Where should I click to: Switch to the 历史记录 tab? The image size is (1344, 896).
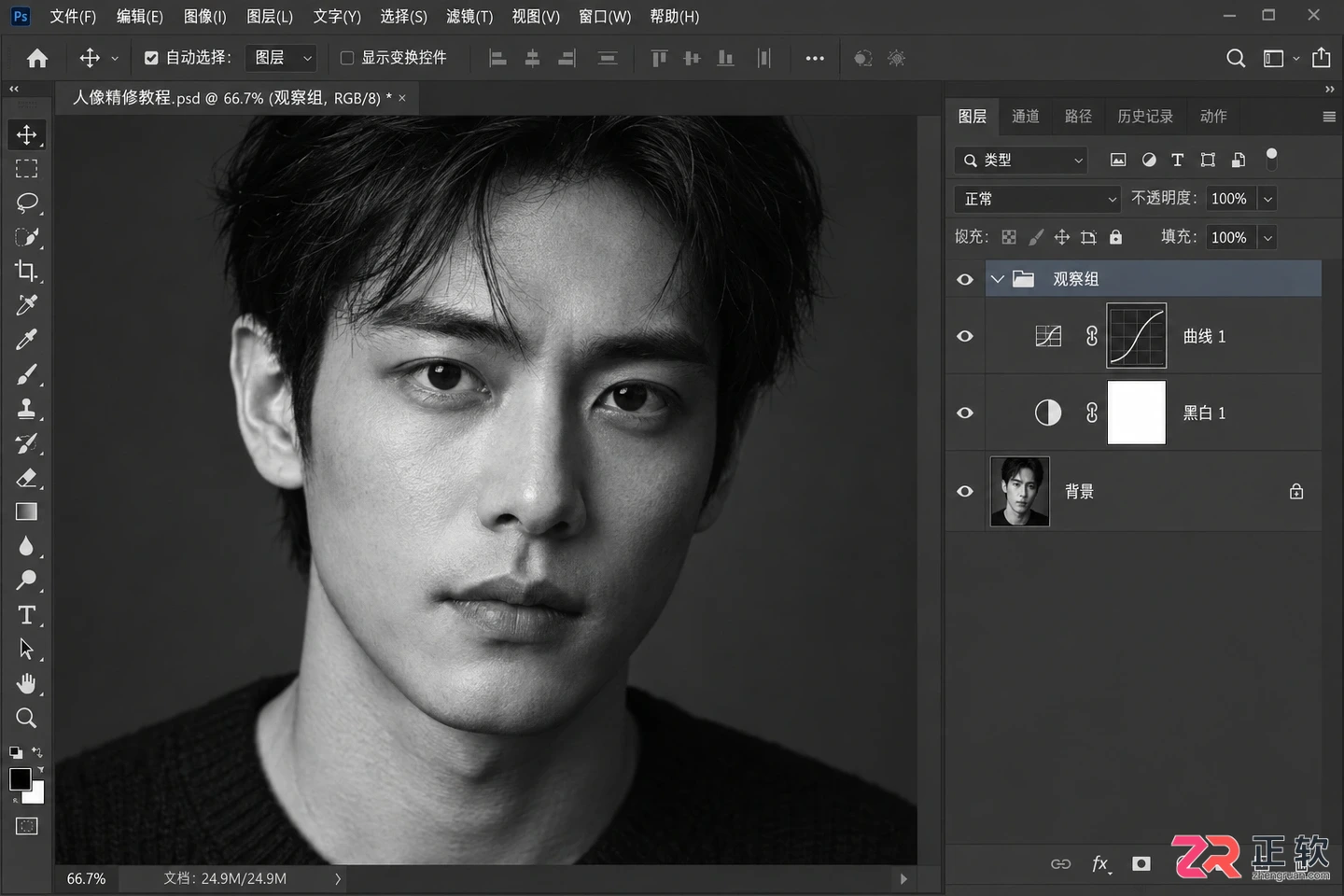[1145, 117]
